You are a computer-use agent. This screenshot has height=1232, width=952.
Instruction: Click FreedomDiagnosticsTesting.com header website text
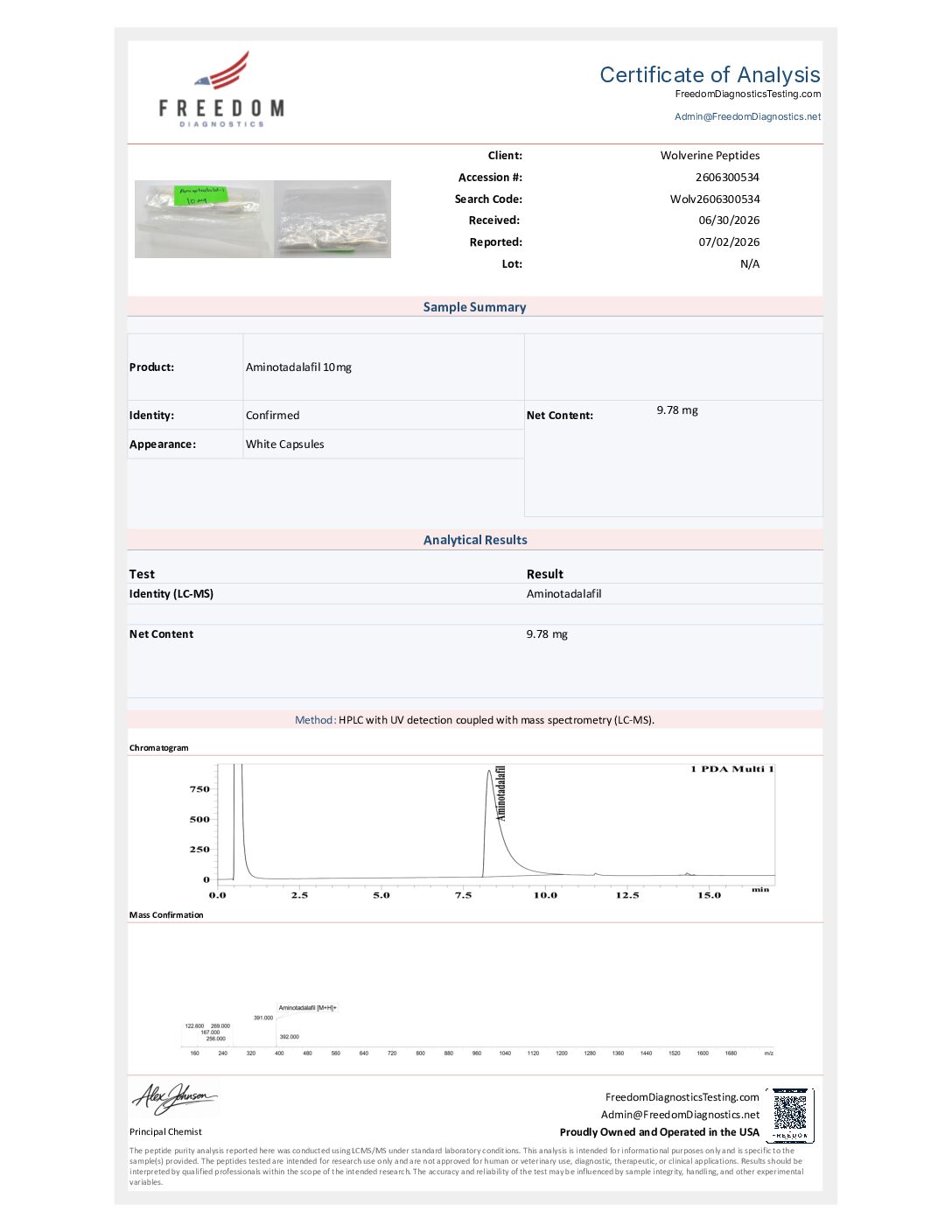(x=748, y=94)
